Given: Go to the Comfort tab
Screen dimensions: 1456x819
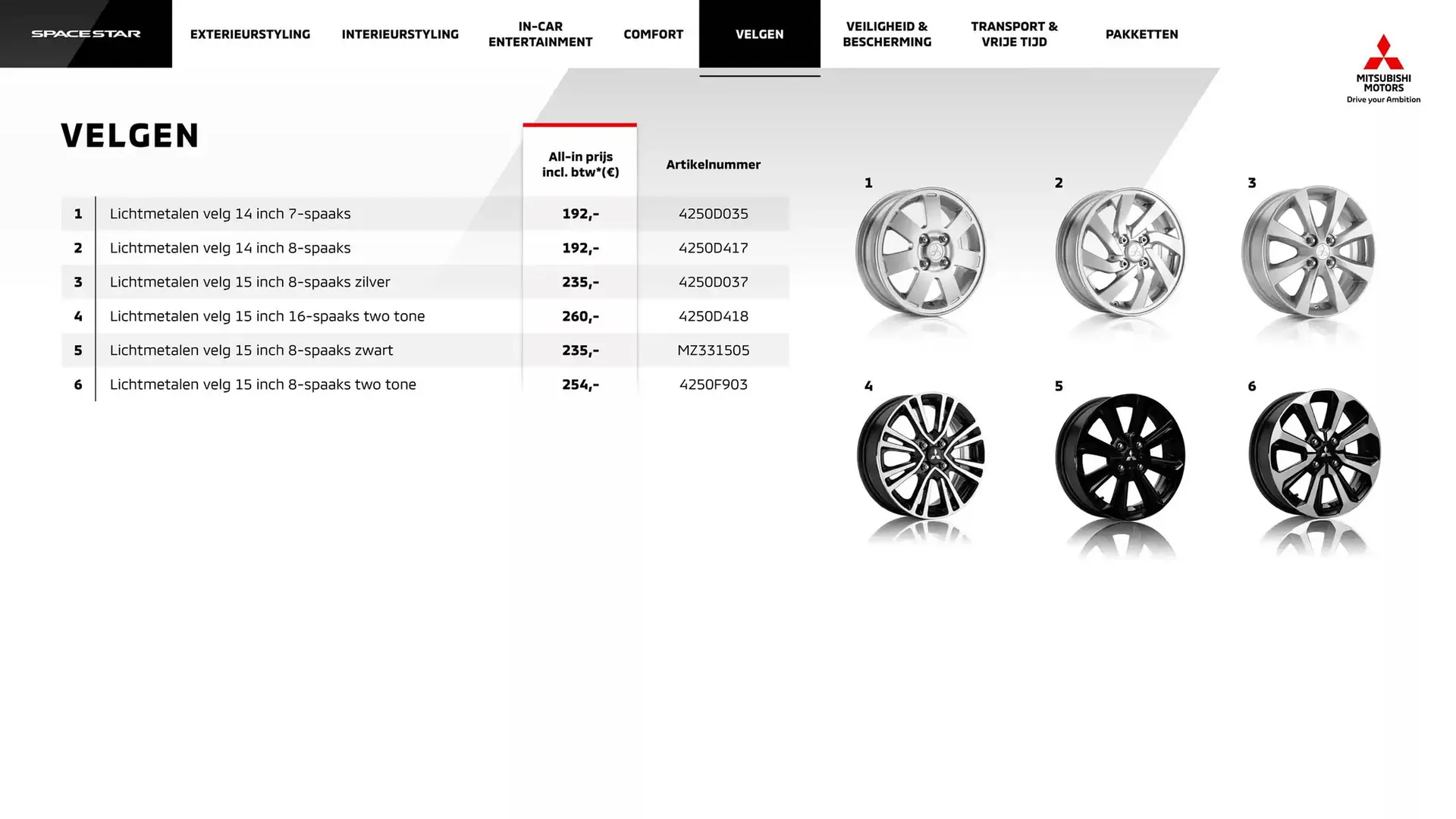Looking at the screenshot, I should [x=653, y=34].
